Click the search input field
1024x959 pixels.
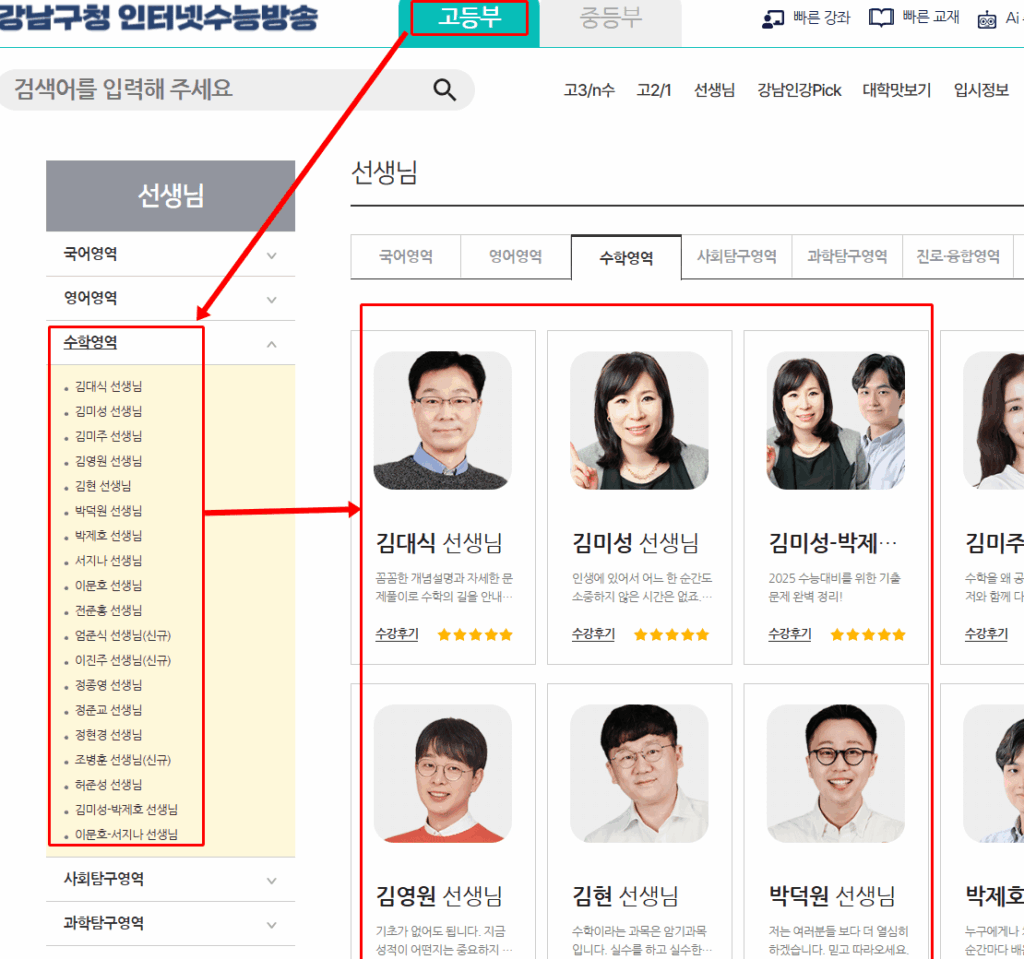pyautogui.click(x=200, y=89)
